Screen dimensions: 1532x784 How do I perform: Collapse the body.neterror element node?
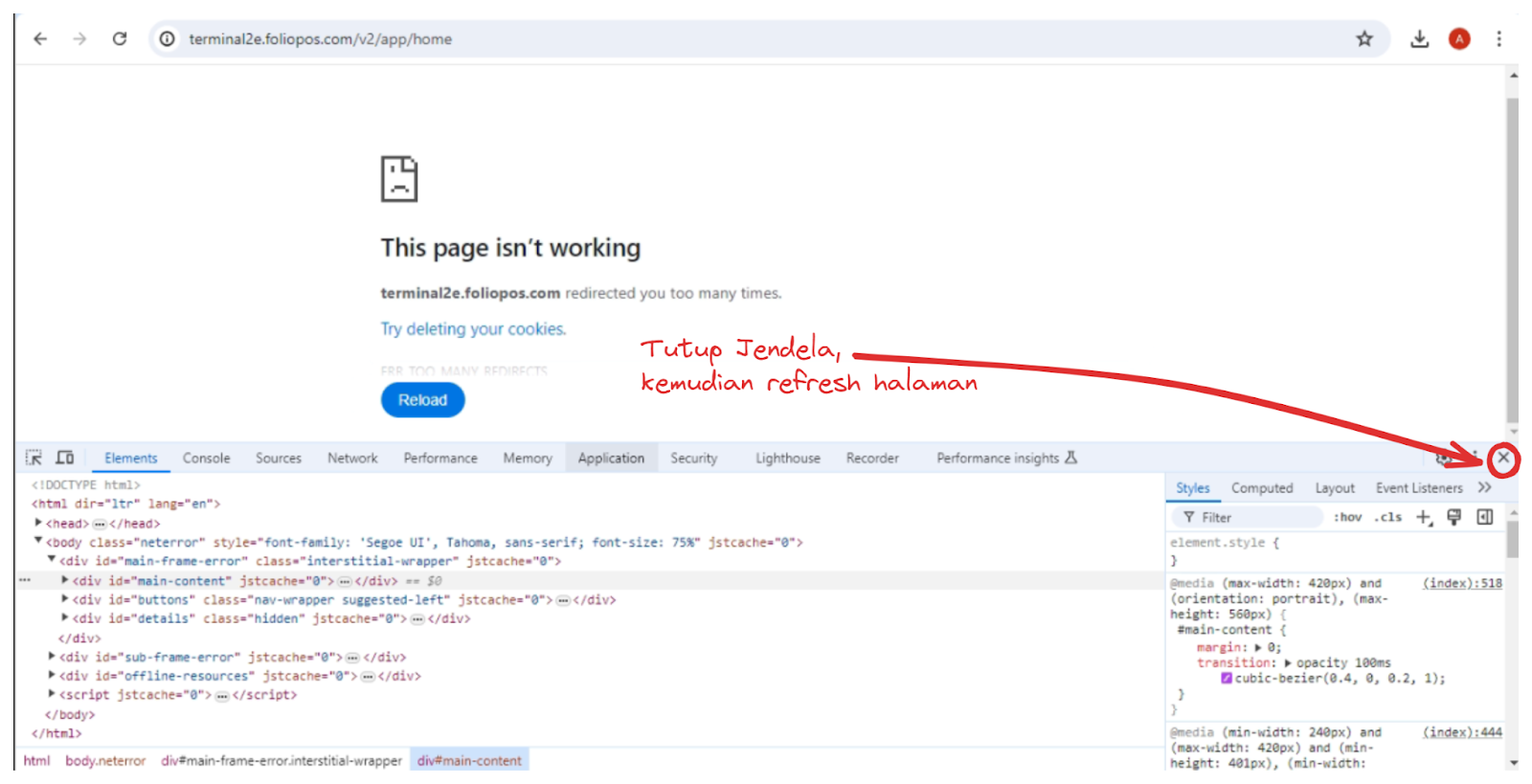point(38,541)
